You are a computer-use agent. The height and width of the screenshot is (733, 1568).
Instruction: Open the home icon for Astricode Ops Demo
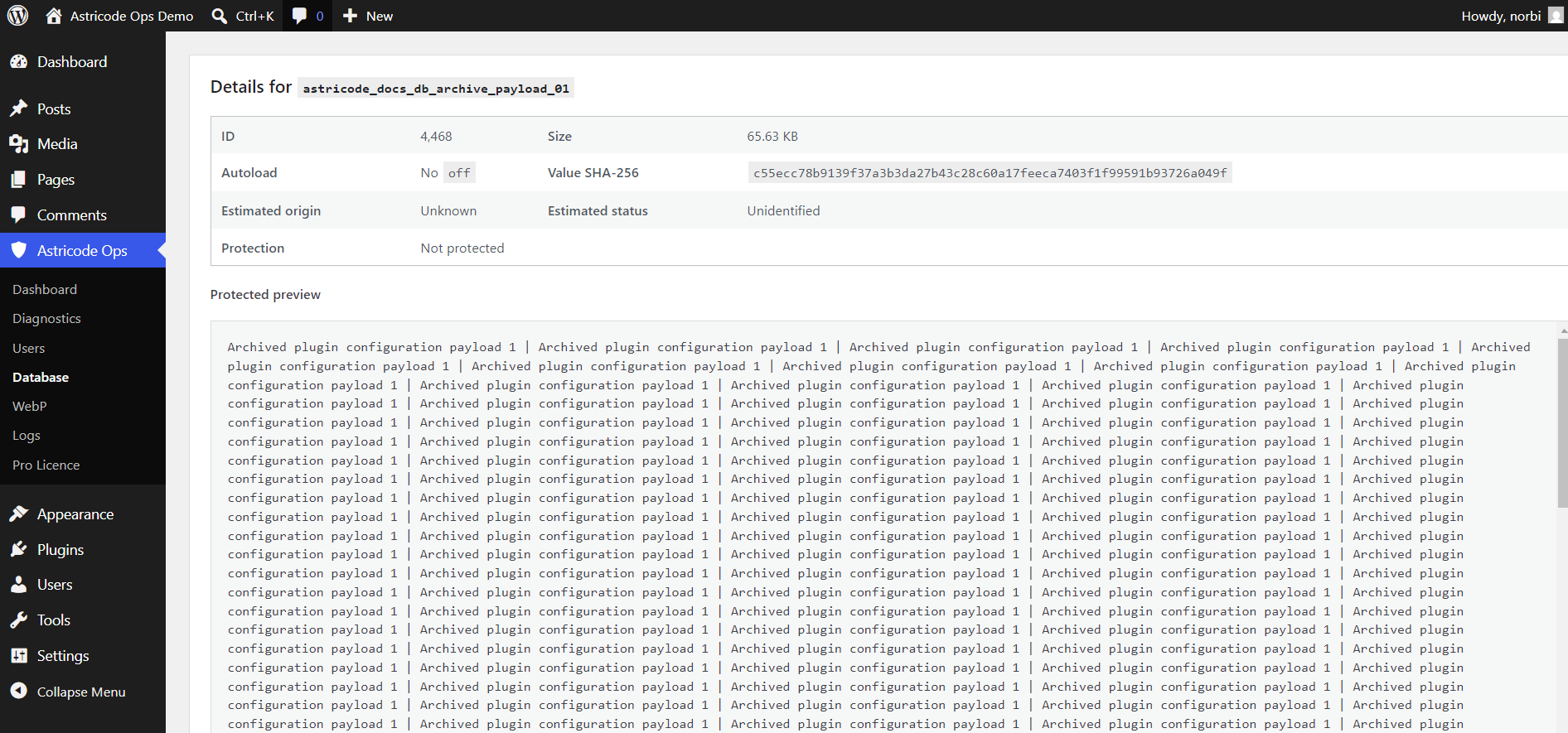point(54,16)
